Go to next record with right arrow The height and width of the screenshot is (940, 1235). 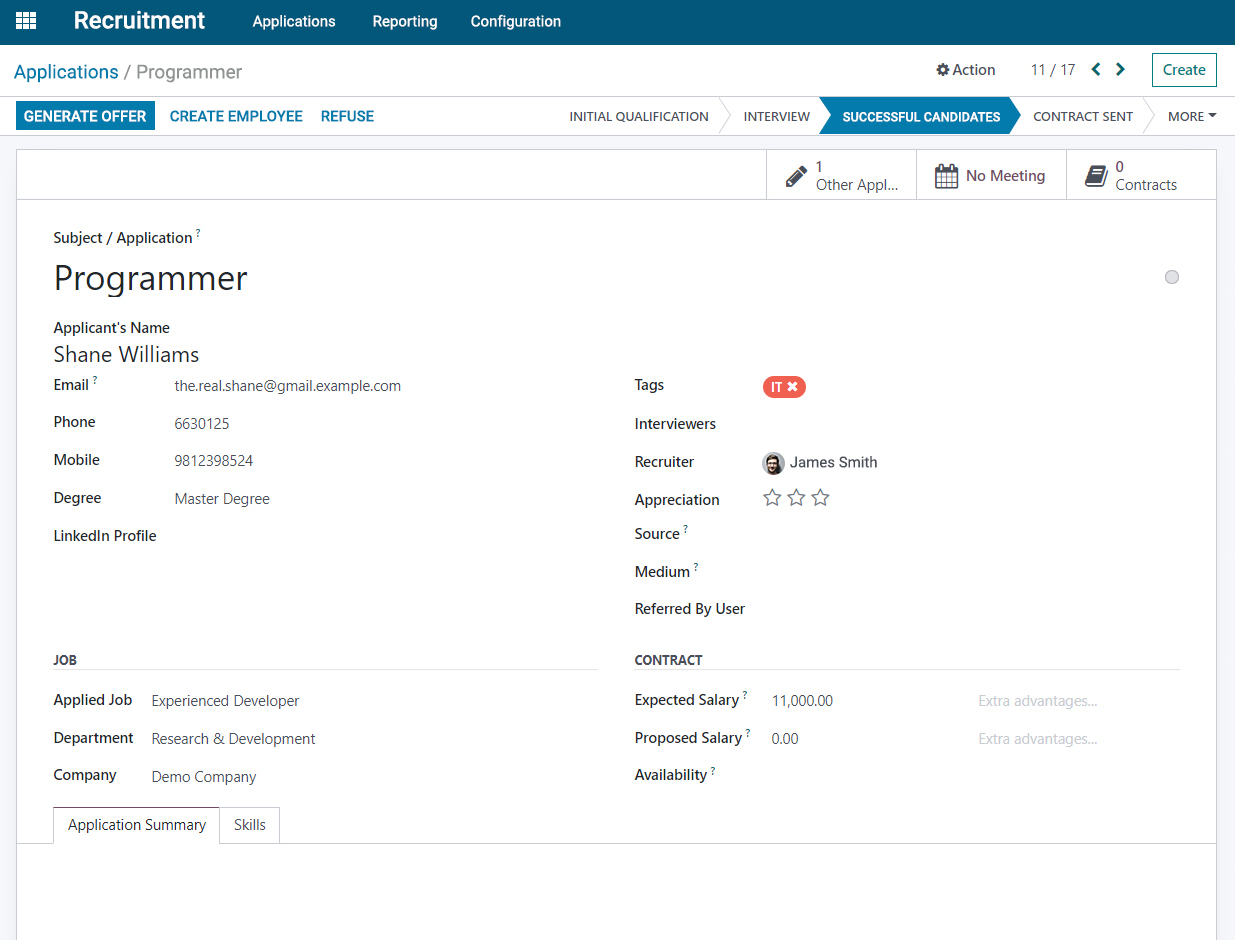pos(1120,69)
